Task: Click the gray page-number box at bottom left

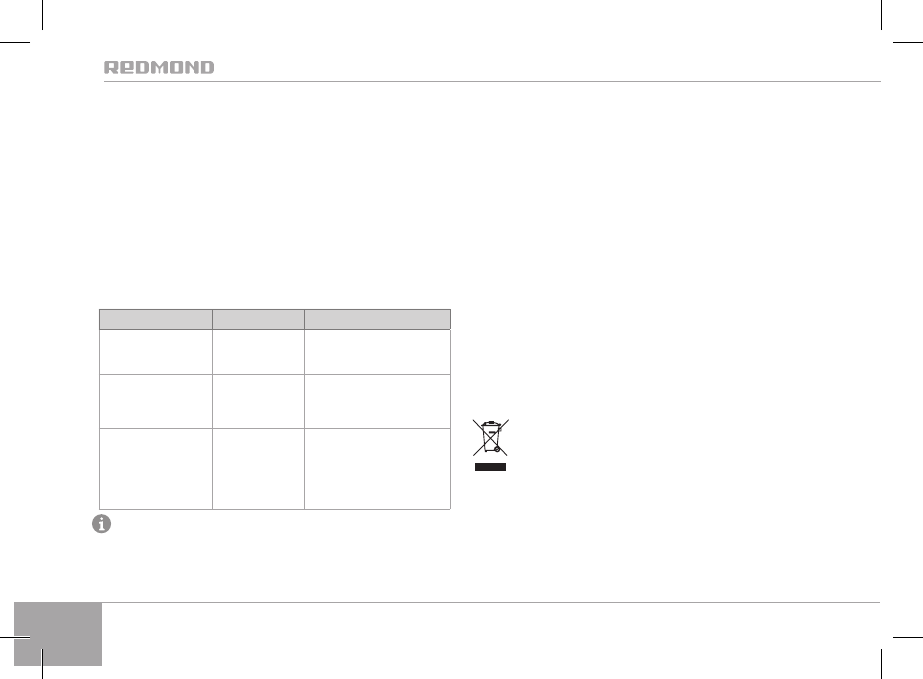Action: [x=58, y=633]
